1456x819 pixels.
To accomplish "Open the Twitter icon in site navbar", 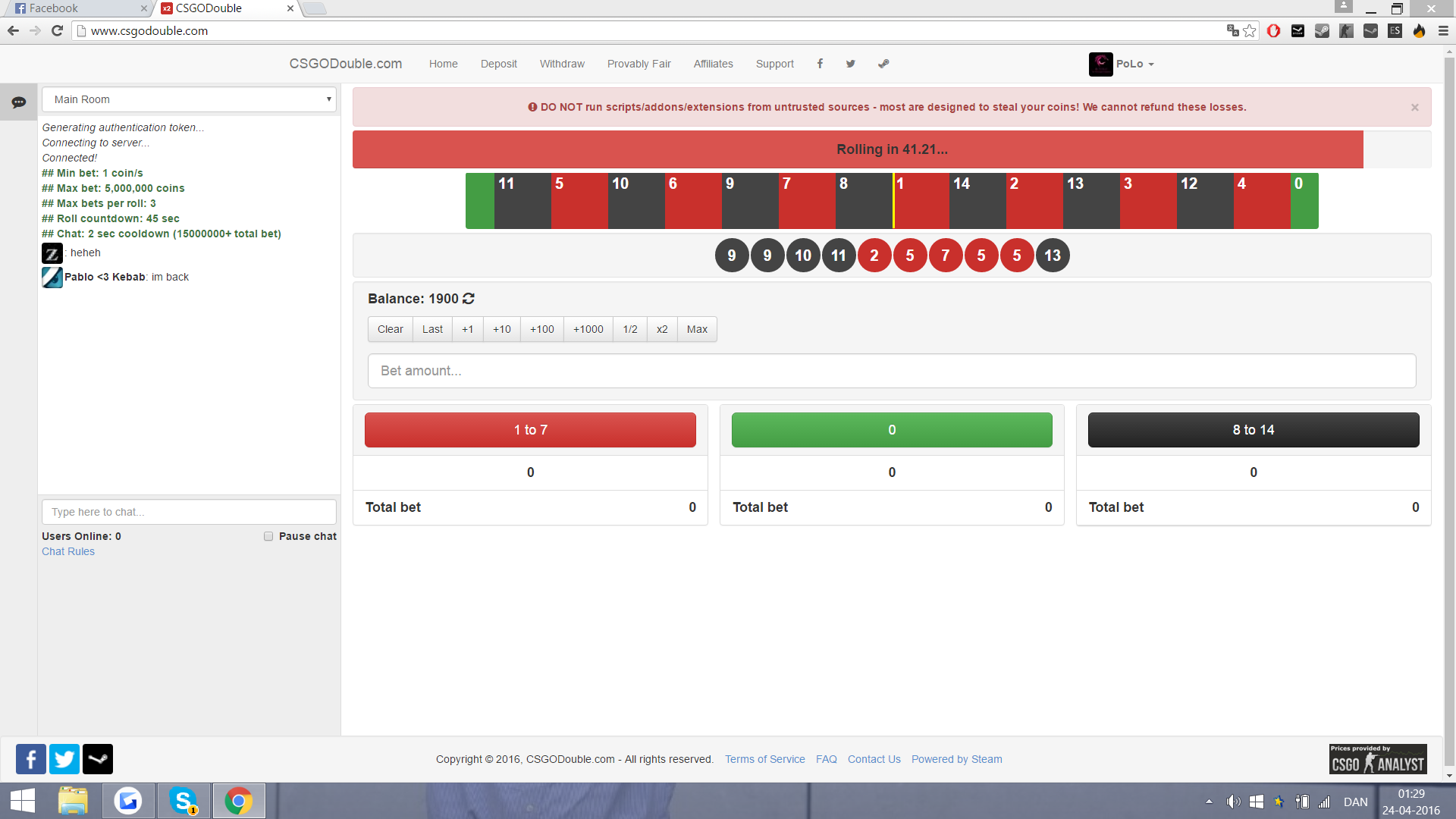I will click(851, 64).
